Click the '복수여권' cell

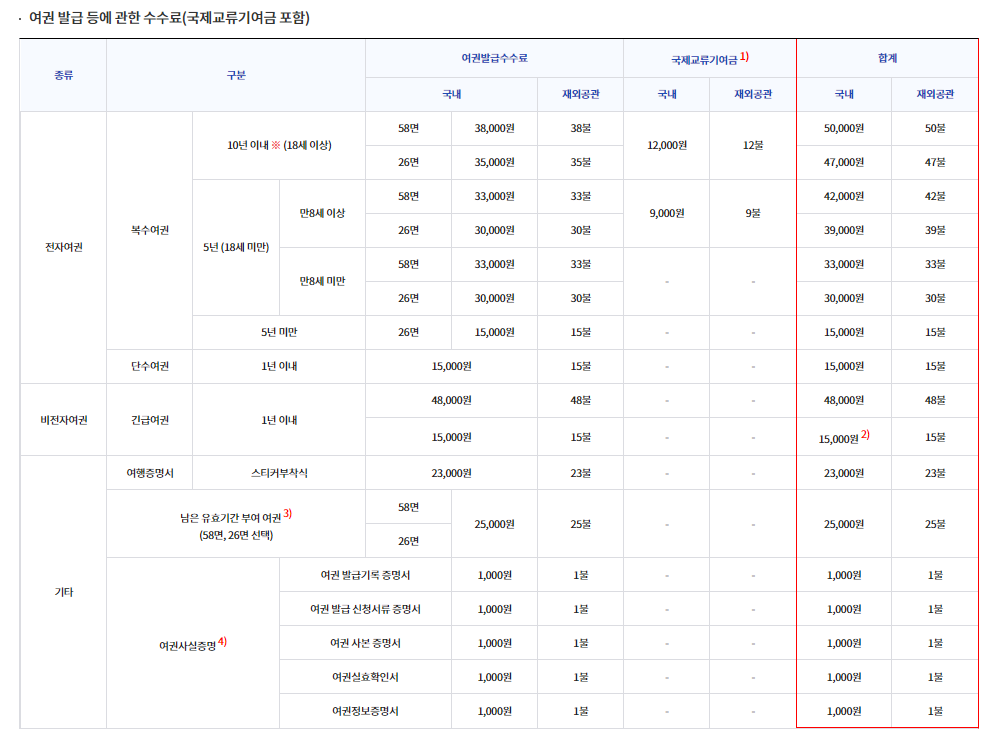coord(150,230)
